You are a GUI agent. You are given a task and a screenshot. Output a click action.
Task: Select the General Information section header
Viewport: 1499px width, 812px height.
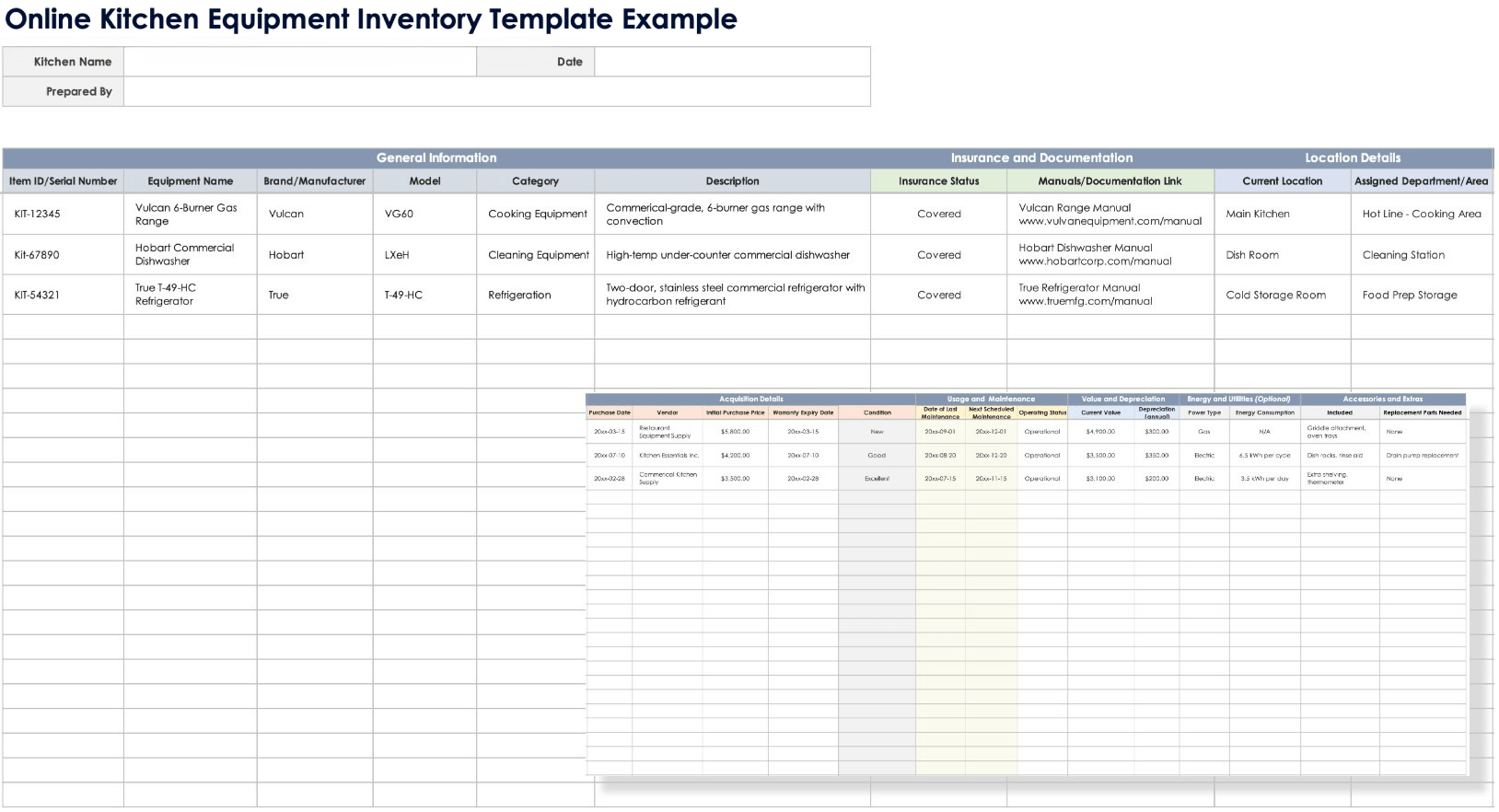436,157
